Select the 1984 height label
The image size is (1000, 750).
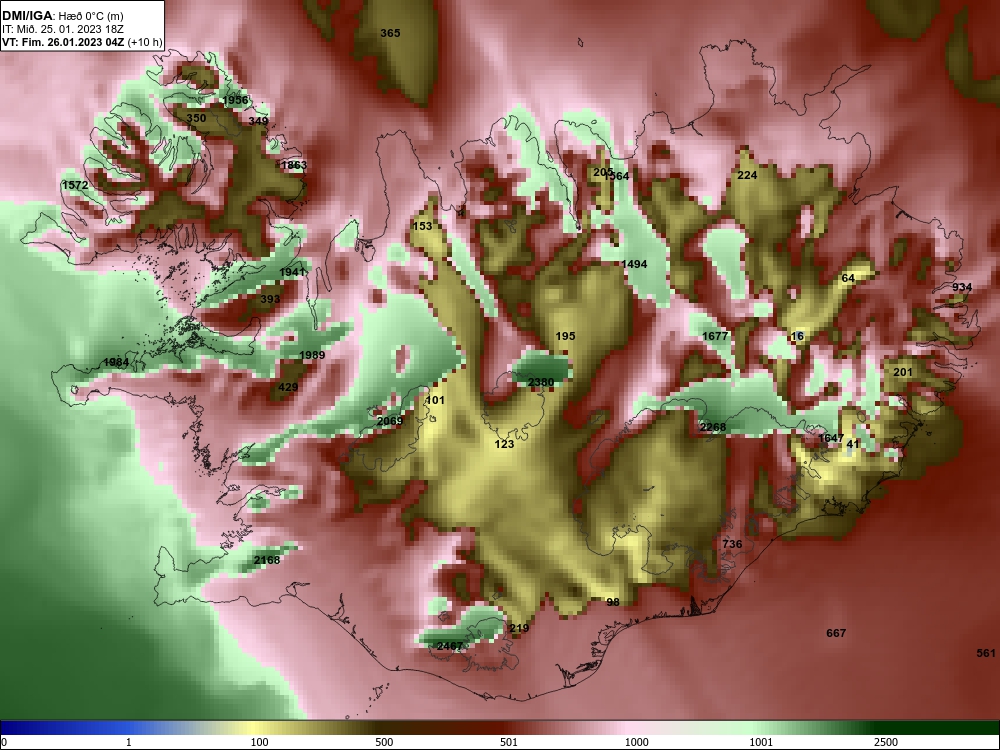116,362
